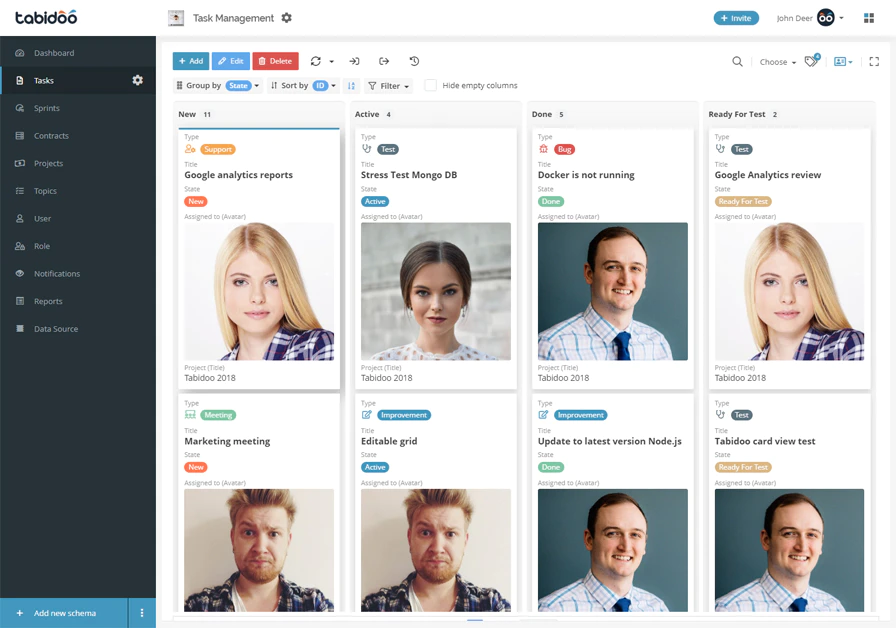Click the import arrow icon

pyautogui.click(x=354, y=61)
